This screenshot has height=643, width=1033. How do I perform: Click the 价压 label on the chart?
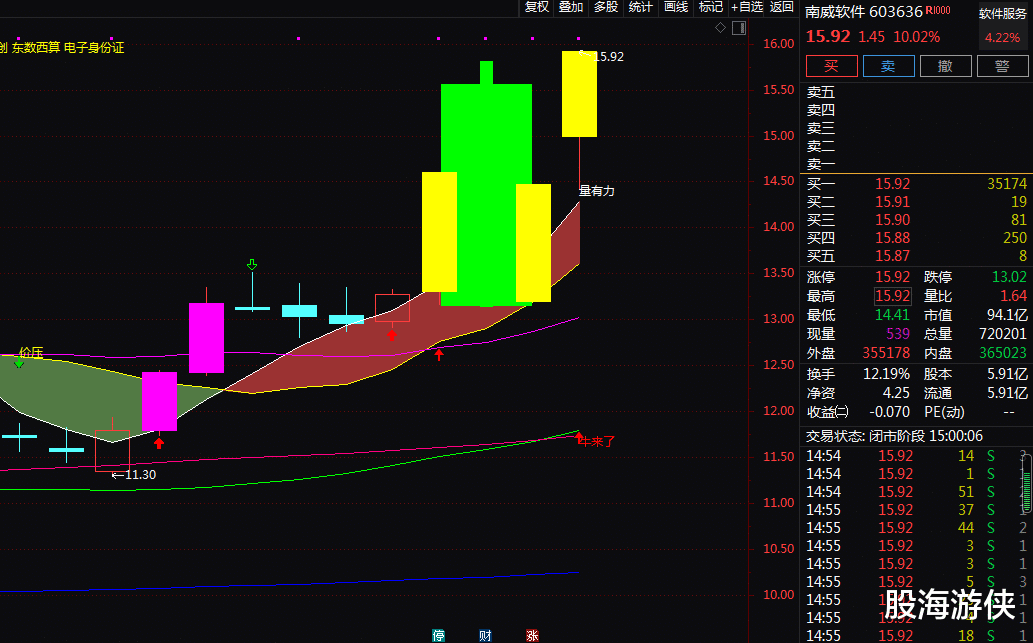coord(31,352)
